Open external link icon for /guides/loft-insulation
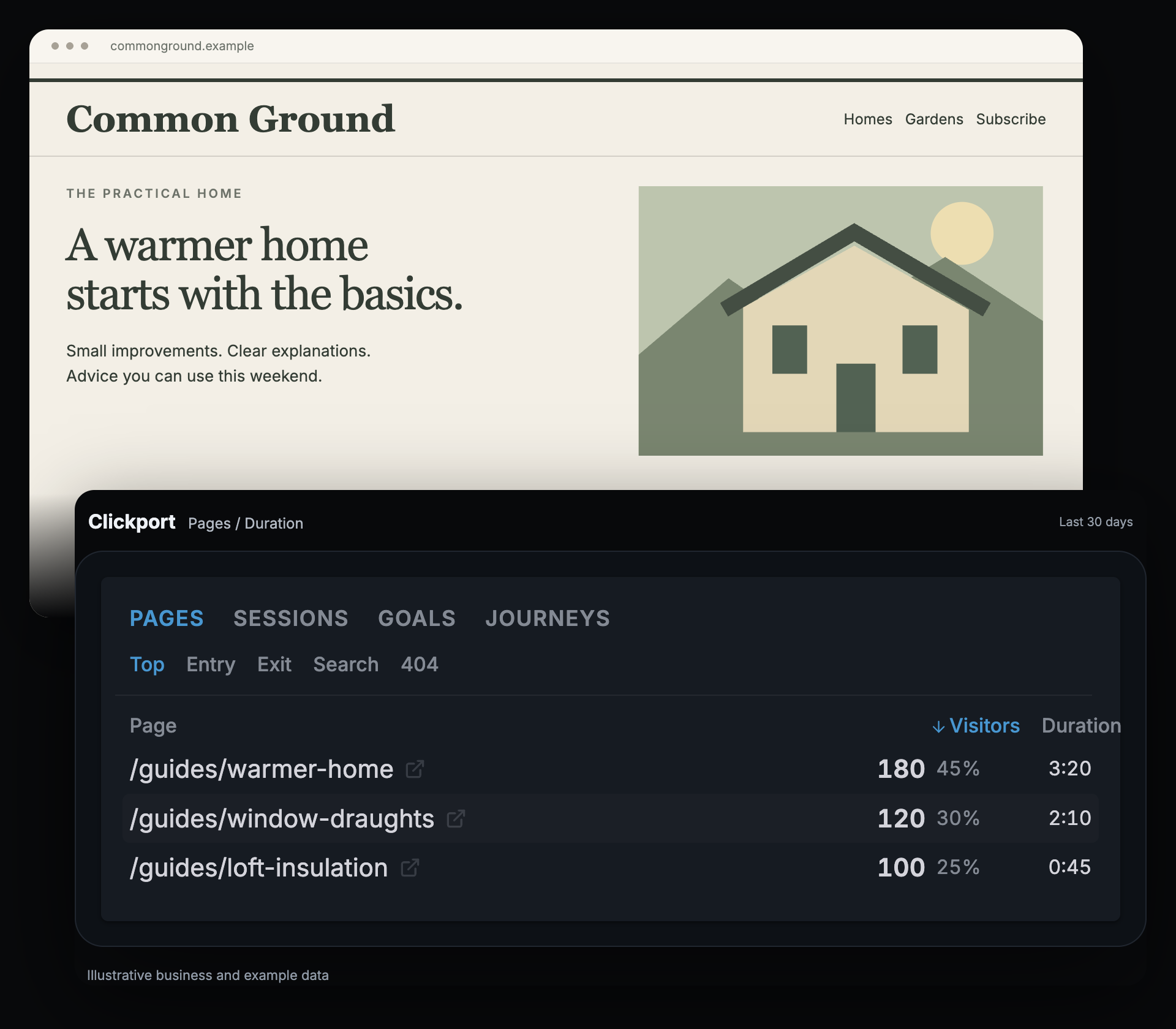The image size is (1176, 1029). click(410, 867)
